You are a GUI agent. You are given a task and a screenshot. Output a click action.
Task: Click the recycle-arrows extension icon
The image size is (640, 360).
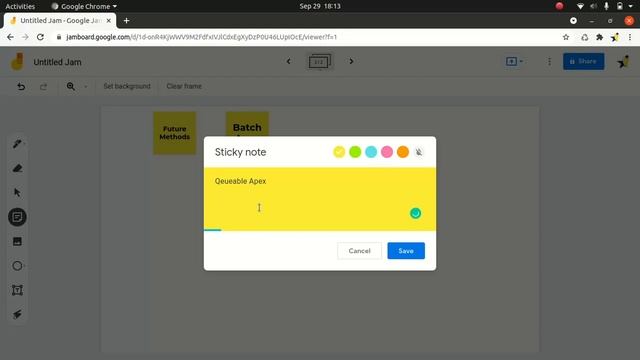pos(584,37)
